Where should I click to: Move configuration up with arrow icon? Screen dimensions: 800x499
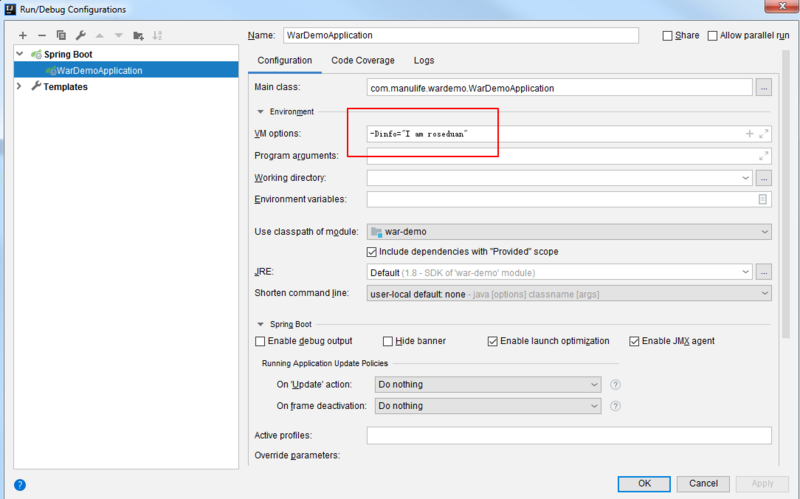click(x=99, y=35)
